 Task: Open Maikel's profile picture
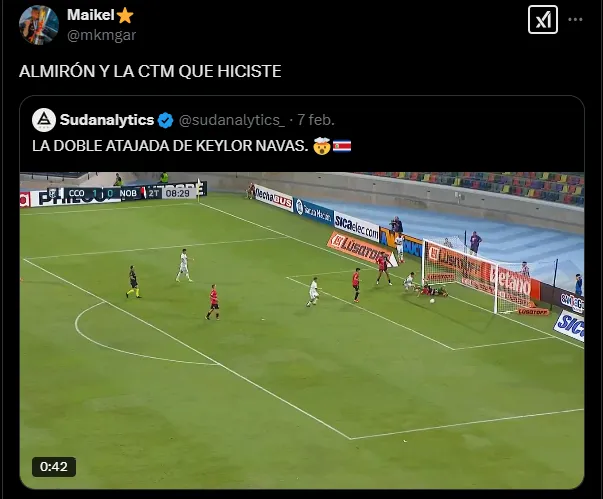click(39, 25)
